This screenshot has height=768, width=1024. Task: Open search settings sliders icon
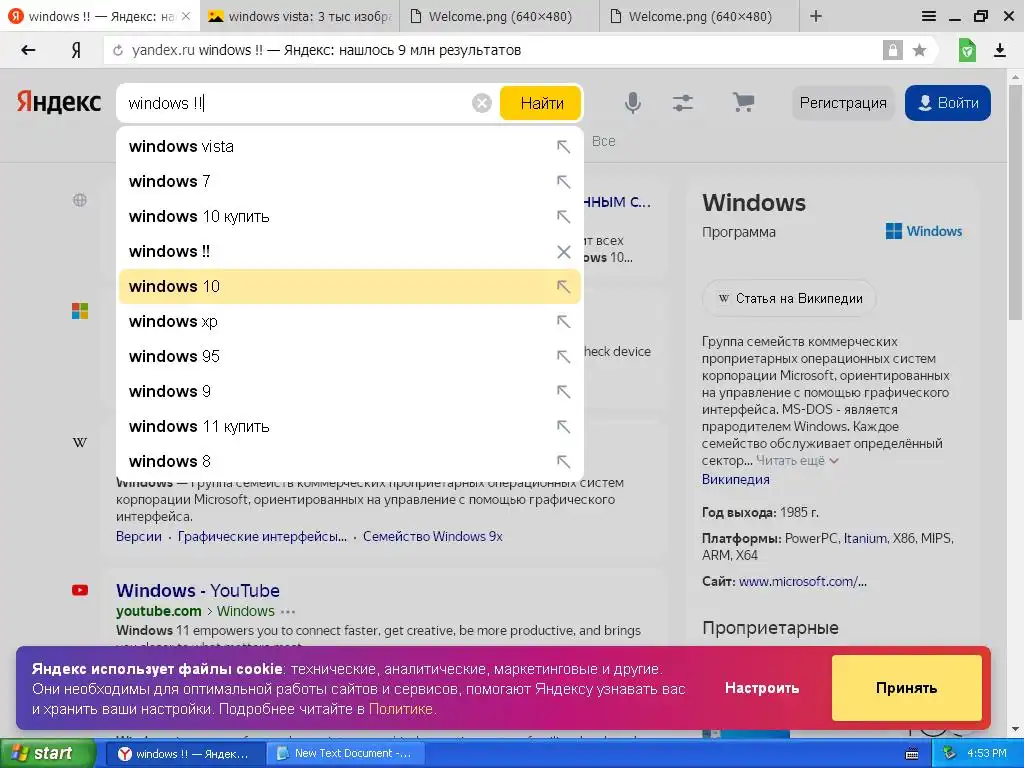[683, 103]
